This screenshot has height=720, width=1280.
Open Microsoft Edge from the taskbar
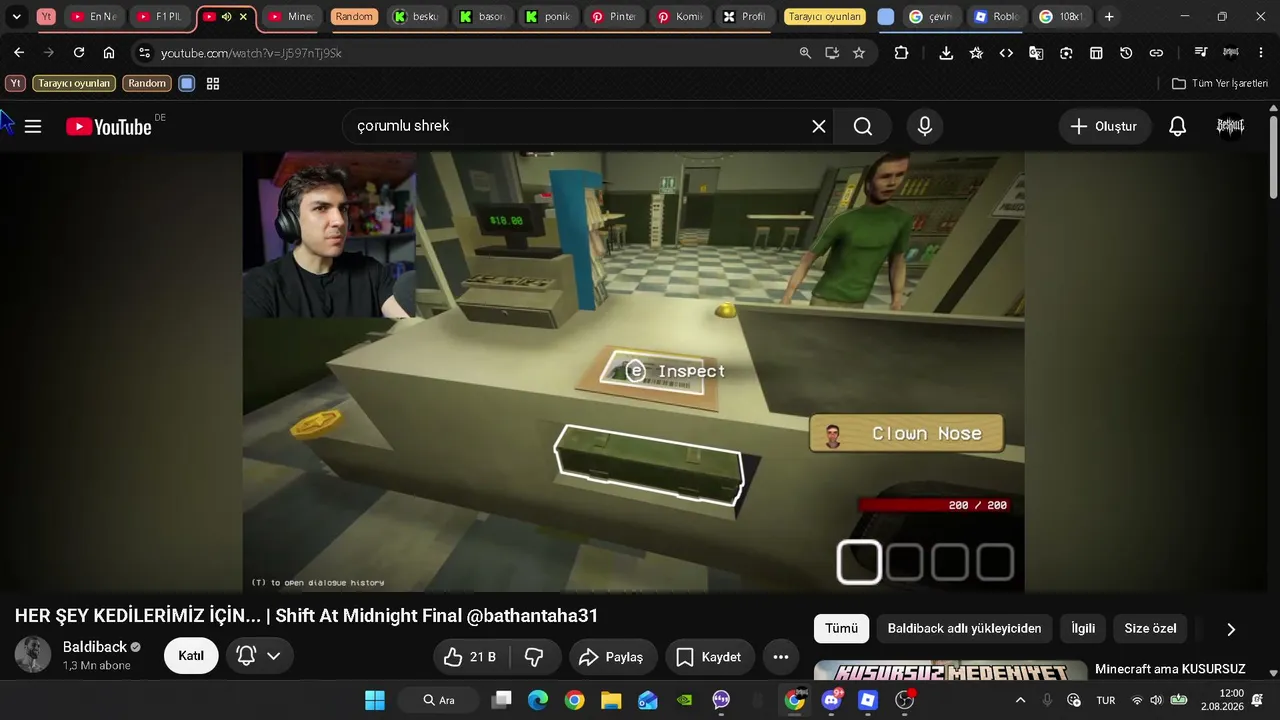pos(538,700)
